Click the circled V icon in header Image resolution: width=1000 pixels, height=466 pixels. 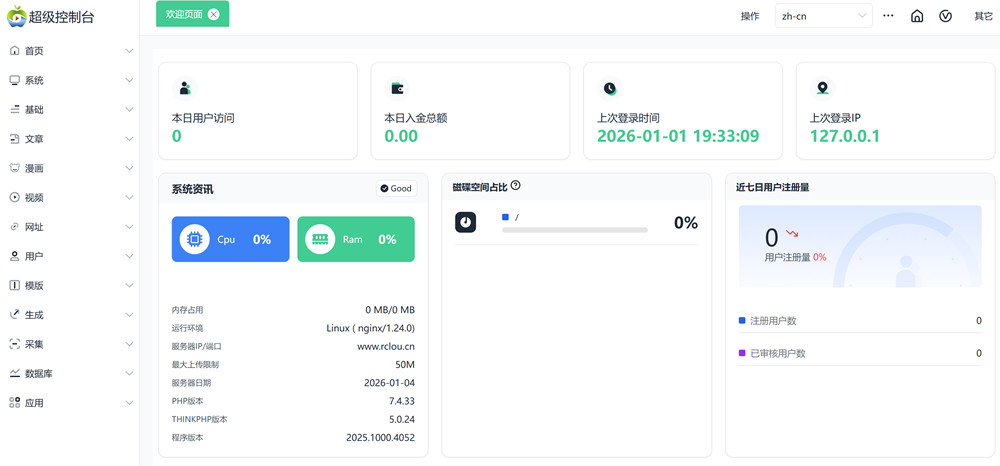946,16
